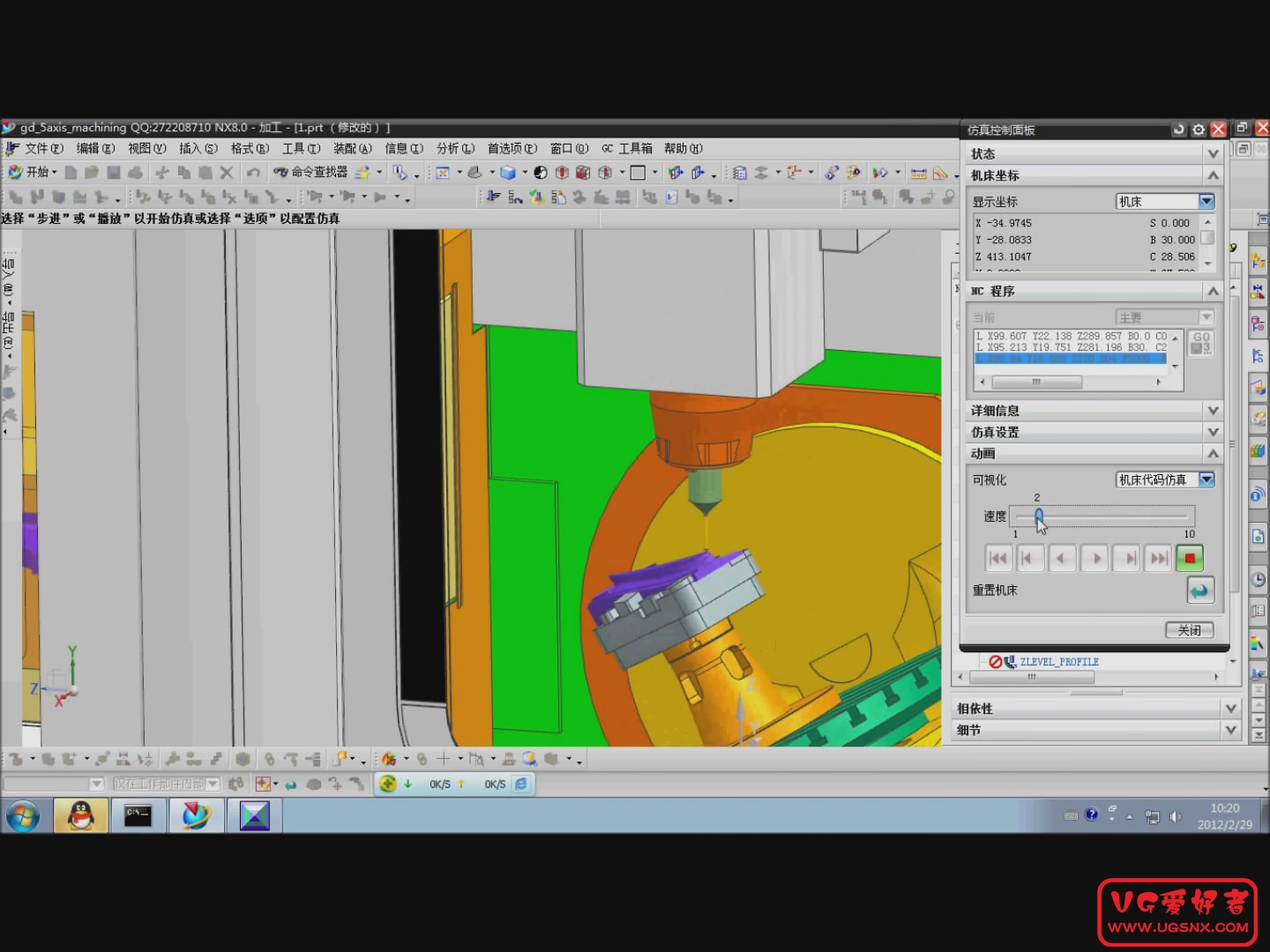Open the 帮助(H) menu
1270x952 pixels.
pyautogui.click(x=684, y=148)
